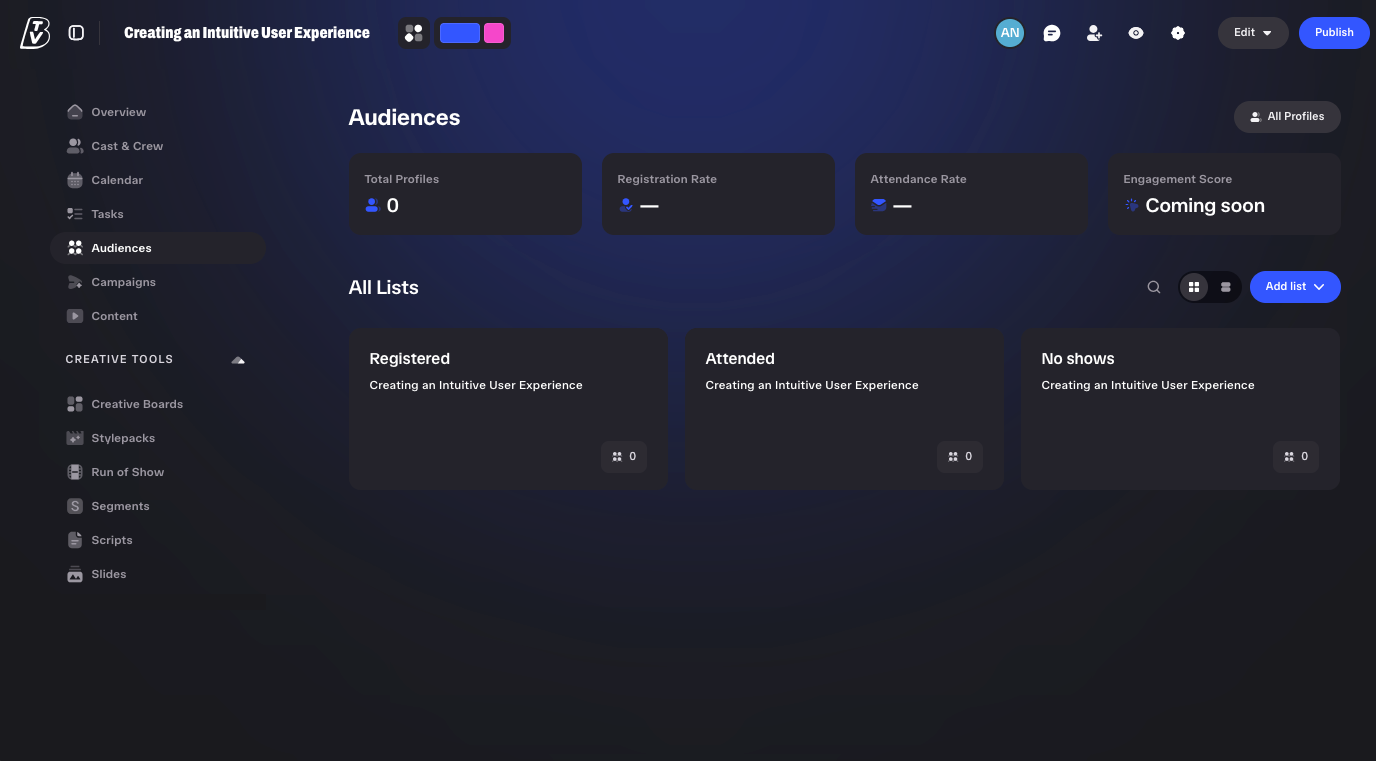Click the Publish button
Viewport: 1376px width, 761px height.
coord(1334,33)
